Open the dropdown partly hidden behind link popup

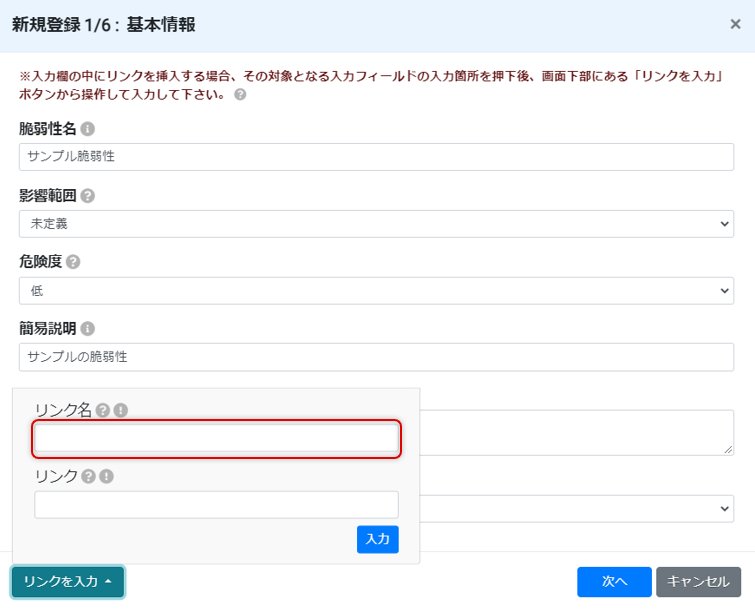coord(577,509)
